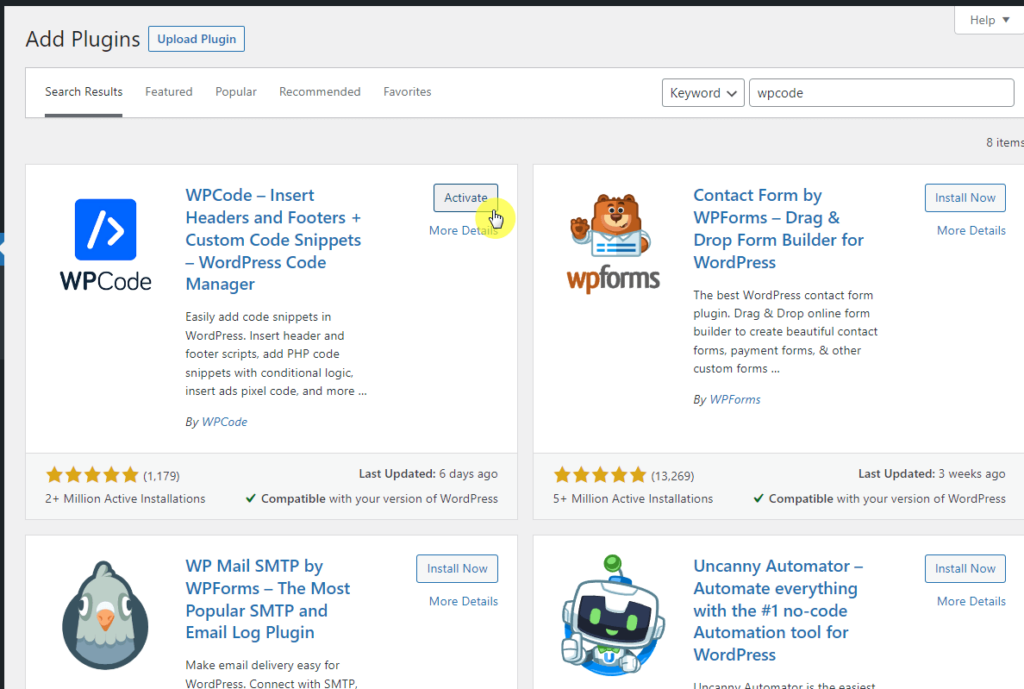Click the WPForms compatibility checkmark text
The width and height of the screenshot is (1024, 689).
pos(879,499)
